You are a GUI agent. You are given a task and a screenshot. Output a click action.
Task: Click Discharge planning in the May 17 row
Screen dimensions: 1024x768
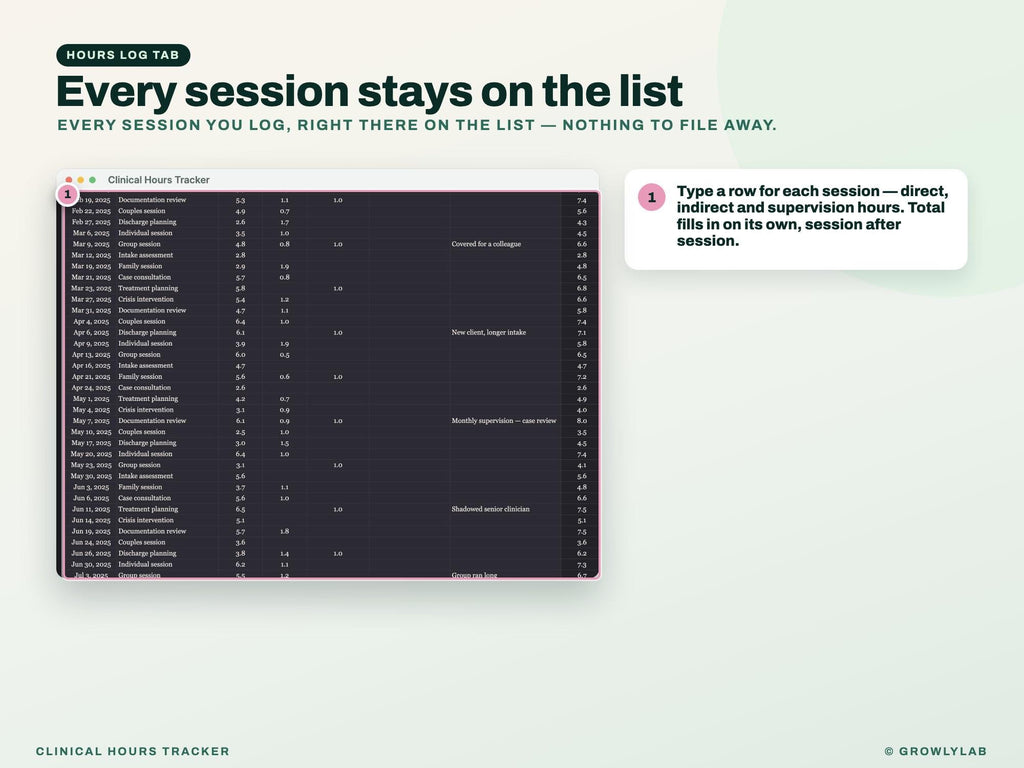(147, 443)
